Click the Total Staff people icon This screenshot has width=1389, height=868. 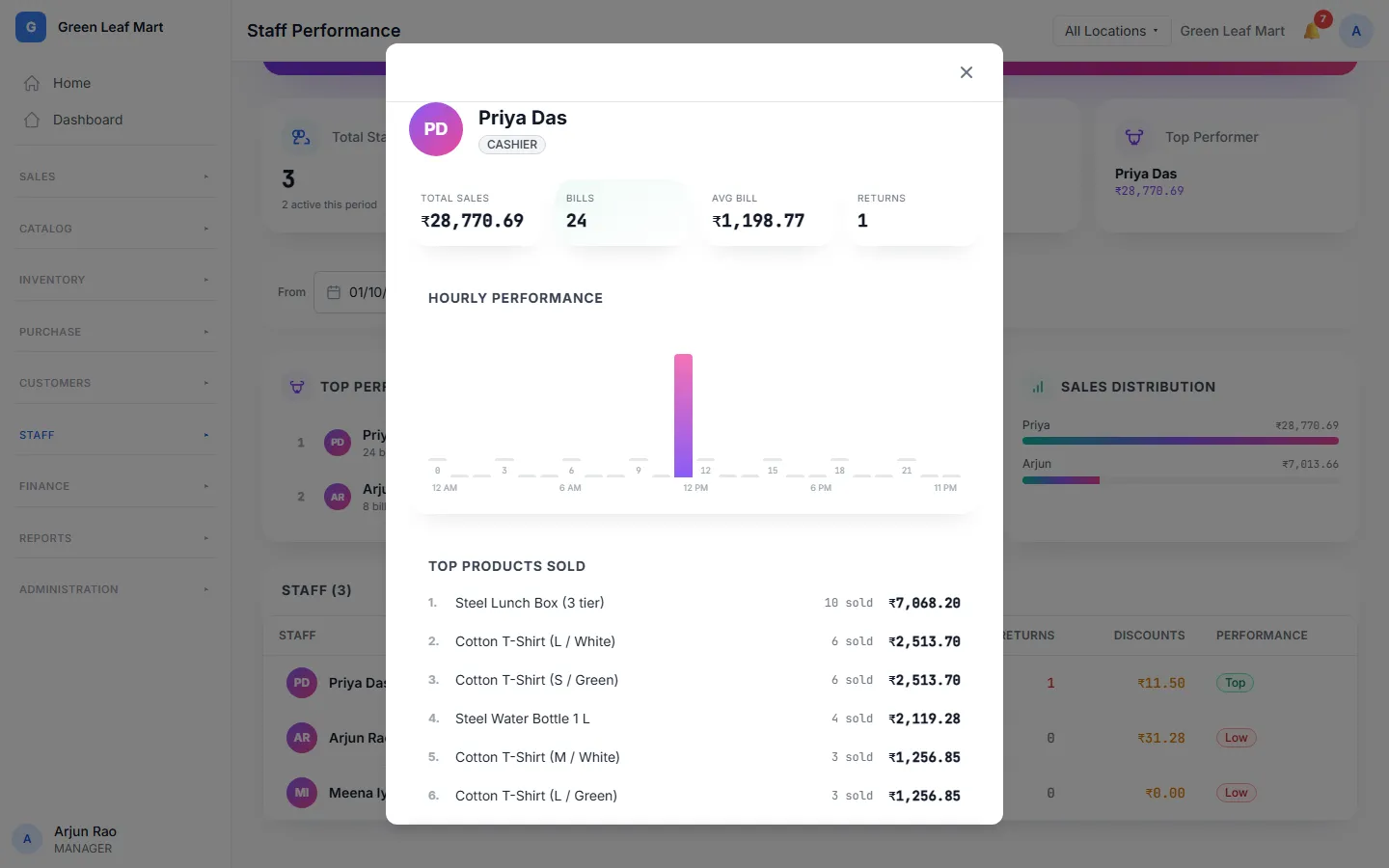(x=301, y=137)
